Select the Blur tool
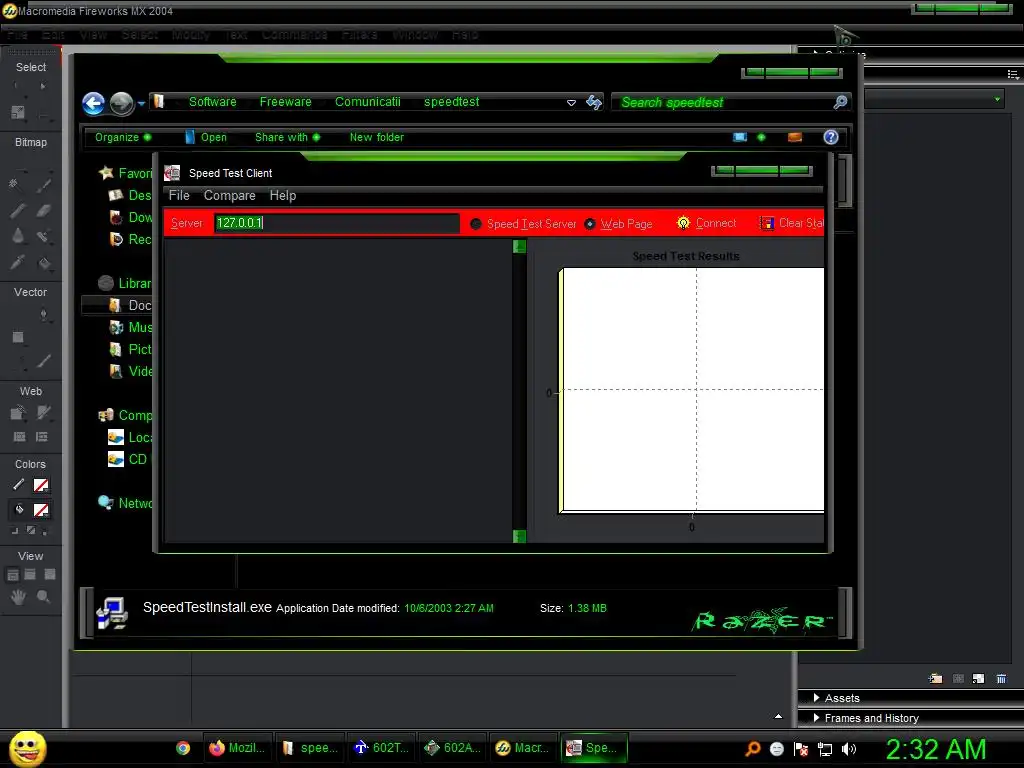The image size is (1024, 768). pos(18,236)
